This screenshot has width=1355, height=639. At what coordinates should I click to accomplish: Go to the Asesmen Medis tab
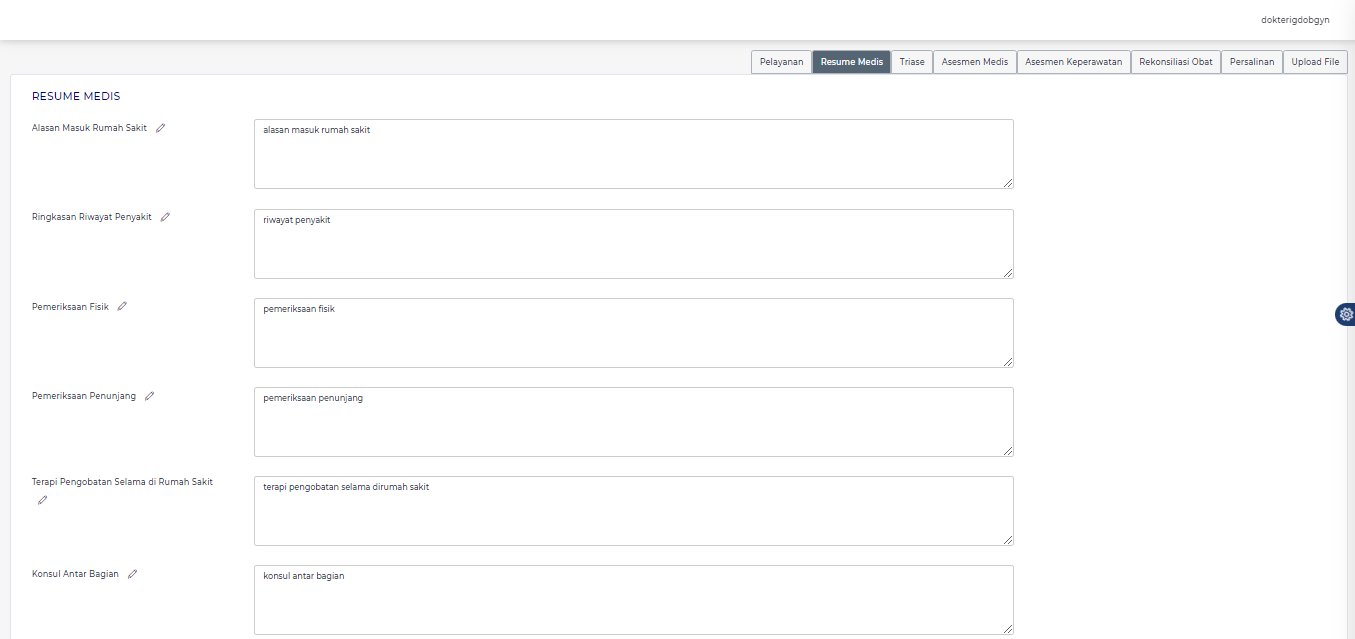point(974,62)
